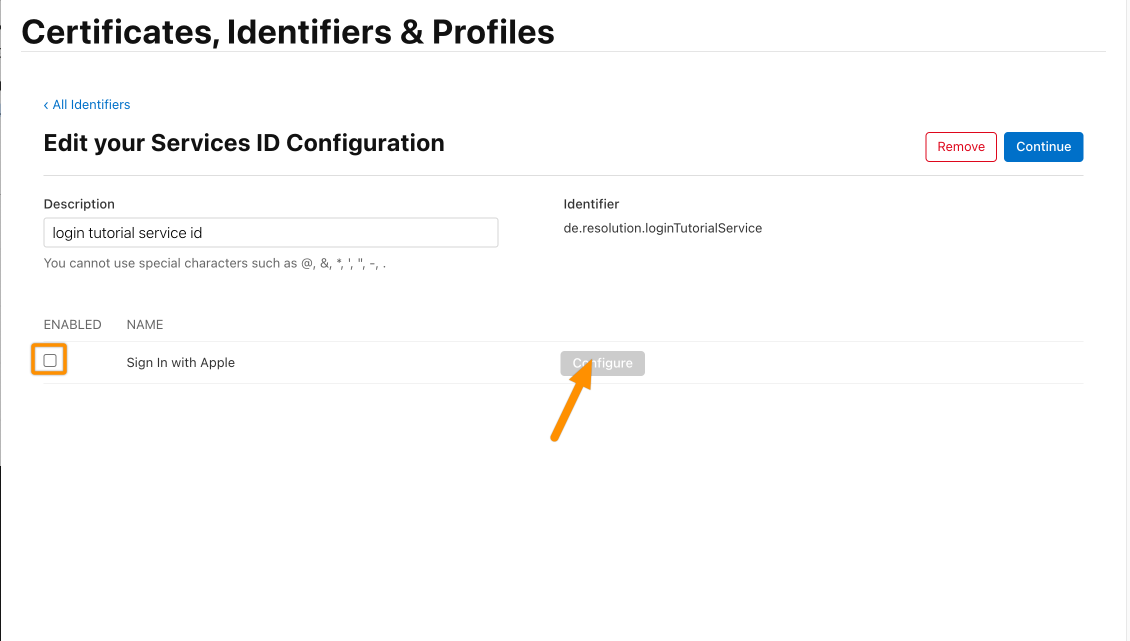Click the orange arrow annotation
The height and width of the screenshot is (641, 1130).
point(571,400)
